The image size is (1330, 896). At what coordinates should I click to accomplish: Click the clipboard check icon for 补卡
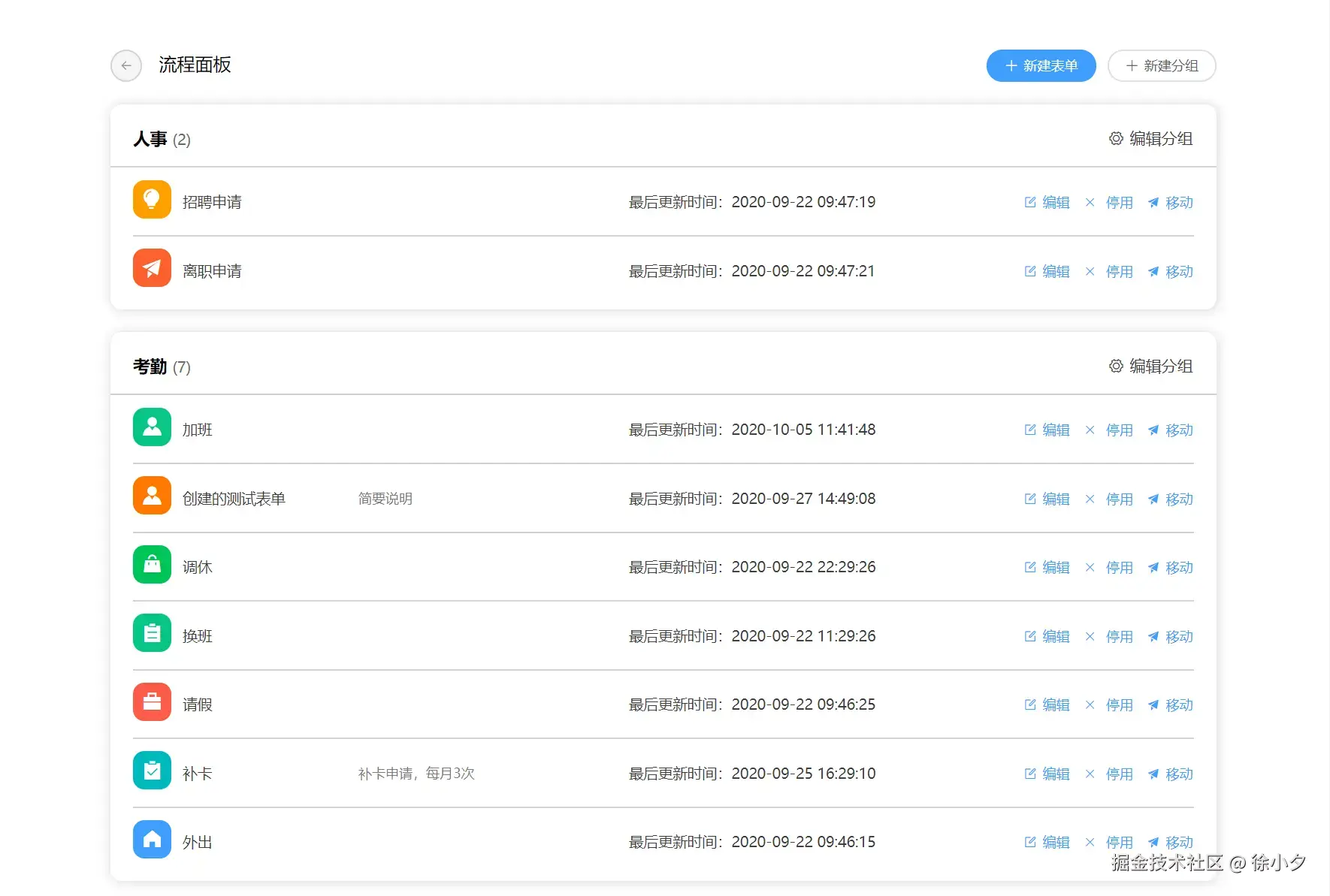click(152, 771)
